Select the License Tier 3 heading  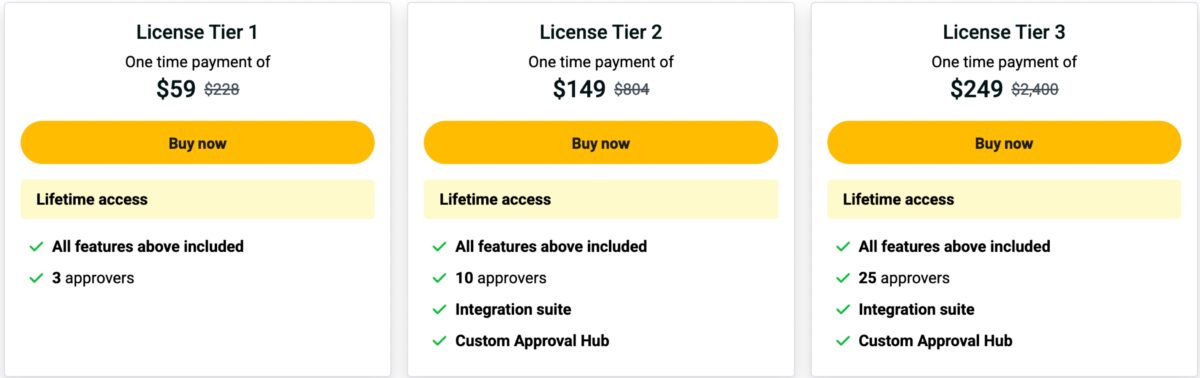pos(1004,33)
